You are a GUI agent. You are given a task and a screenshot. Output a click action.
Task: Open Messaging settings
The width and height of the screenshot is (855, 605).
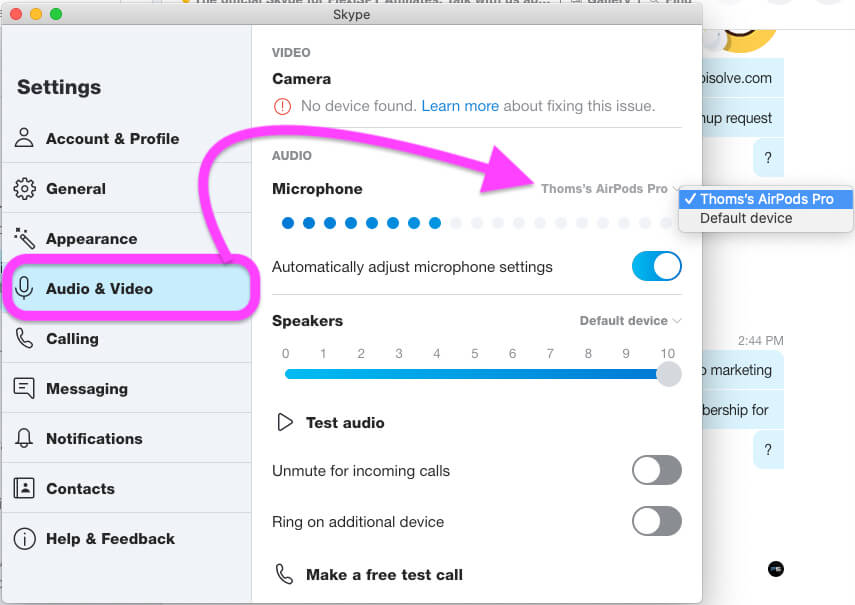pyautogui.click(x=127, y=389)
